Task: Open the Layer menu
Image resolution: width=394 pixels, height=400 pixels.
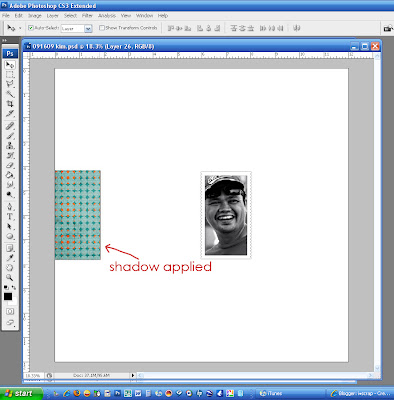Action: click(52, 16)
